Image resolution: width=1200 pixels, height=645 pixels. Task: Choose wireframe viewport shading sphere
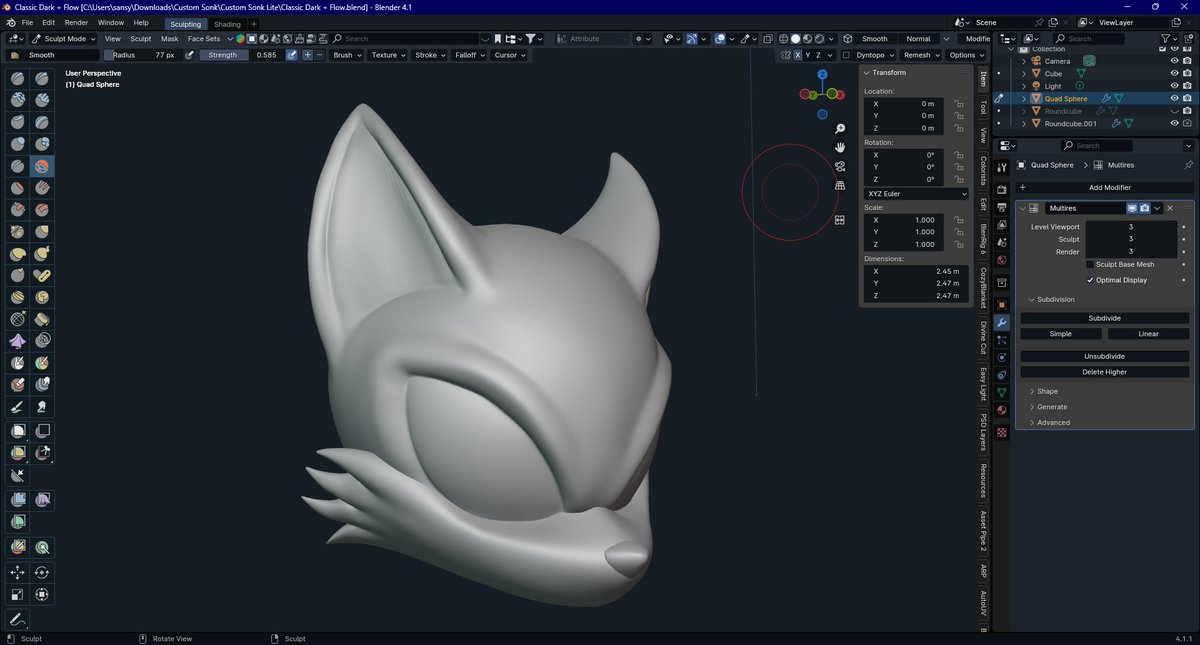tap(784, 39)
